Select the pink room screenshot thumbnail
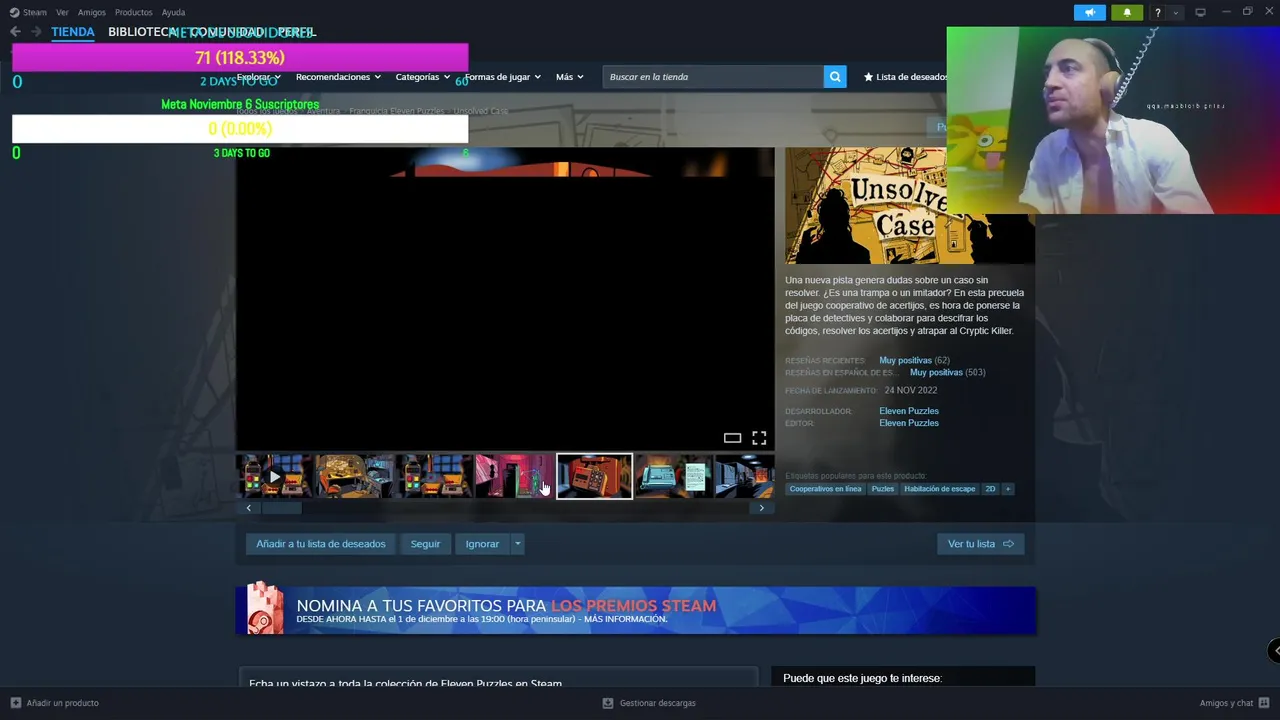 point(514,476)
